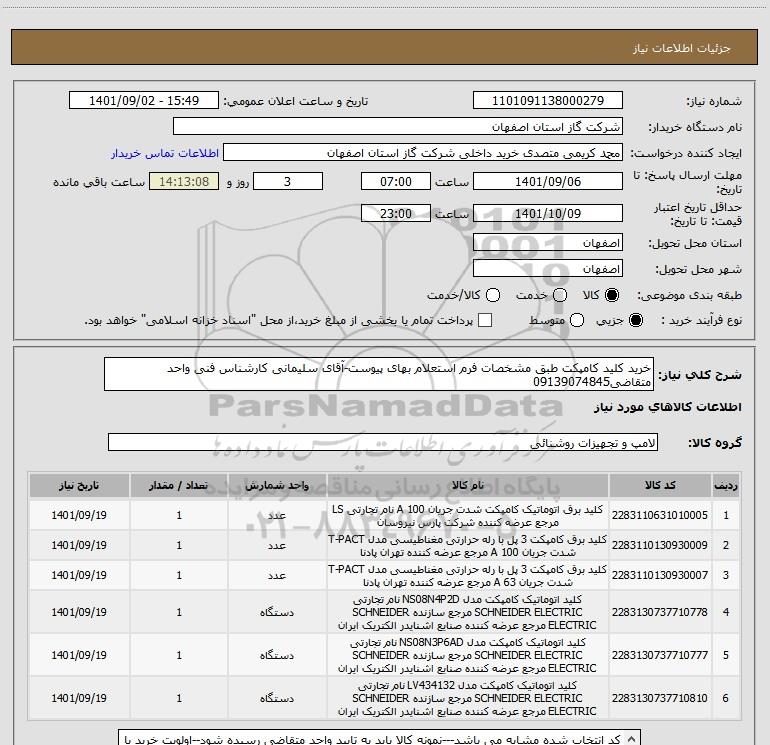This screenshot has height=745, width=770.
Task: Click the remaining time field 14:13:08
Action: (x=184, y=182)
